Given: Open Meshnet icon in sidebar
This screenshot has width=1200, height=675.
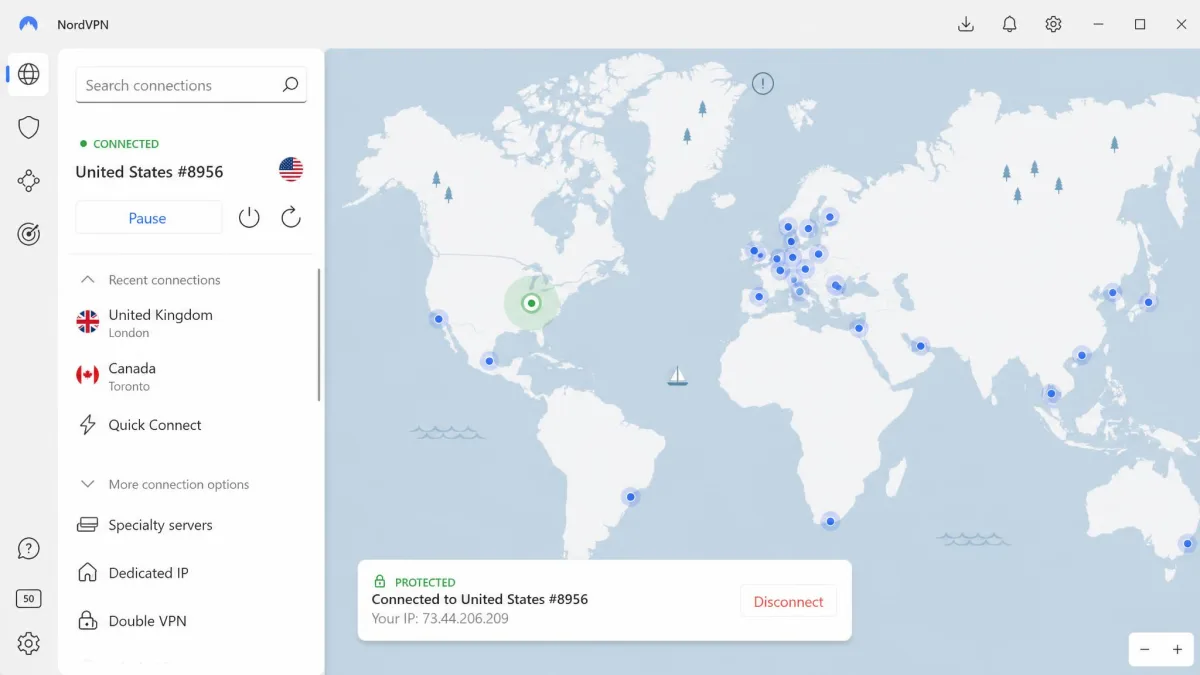Looking at the screenshot, I should coord(29,181).
